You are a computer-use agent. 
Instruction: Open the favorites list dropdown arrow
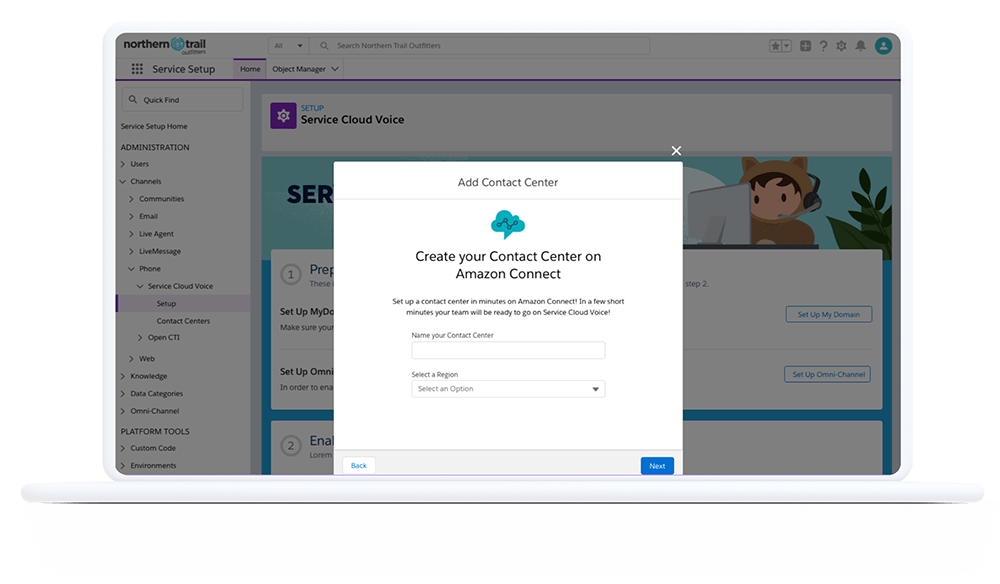point(787,46)
